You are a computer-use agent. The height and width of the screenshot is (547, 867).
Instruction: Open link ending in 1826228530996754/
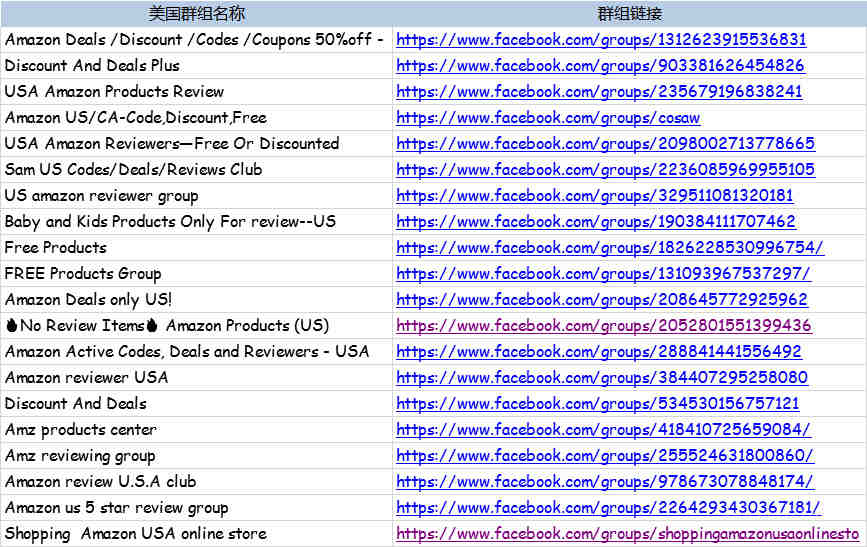[610, 248]
